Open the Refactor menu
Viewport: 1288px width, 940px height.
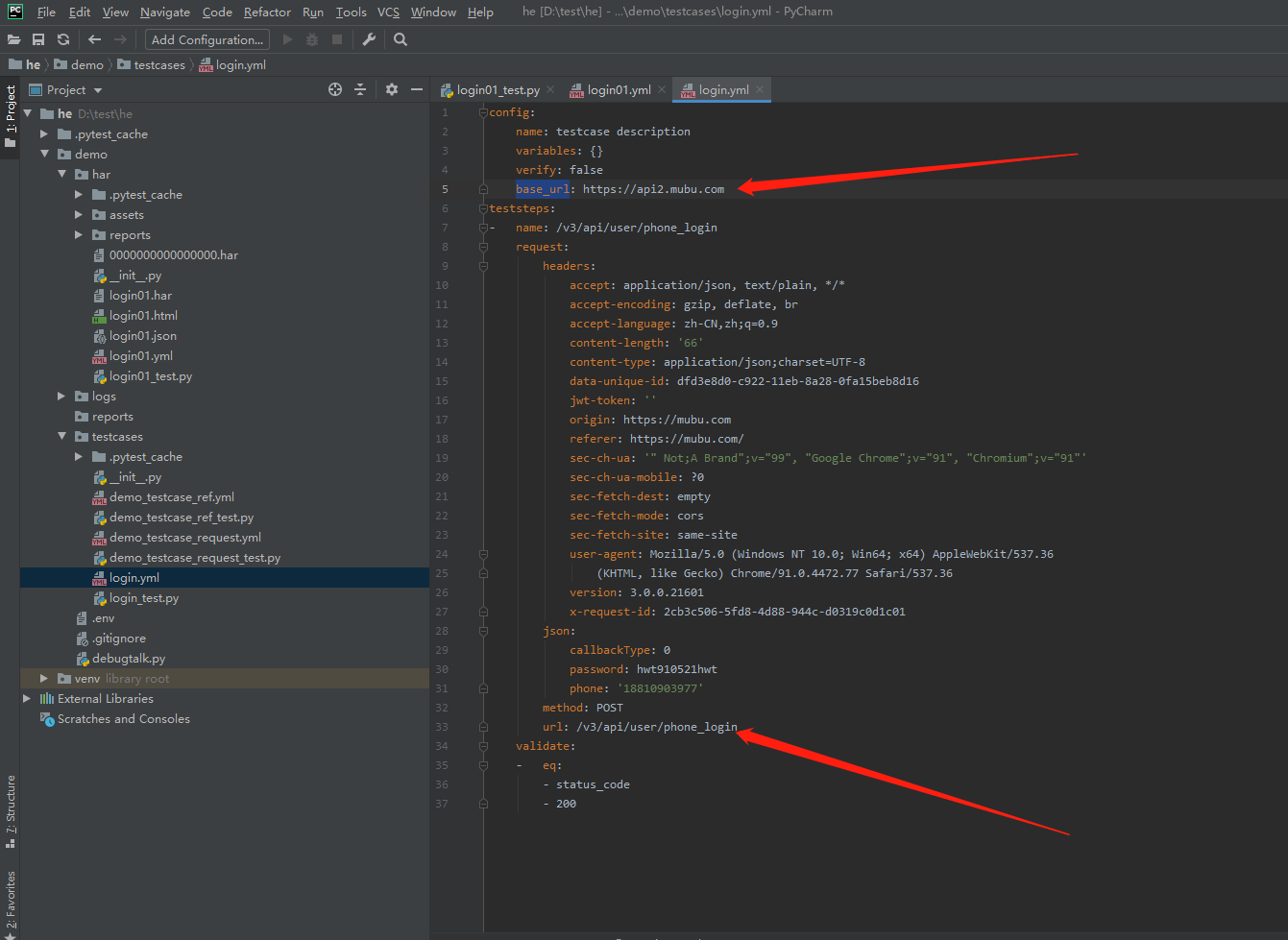[x=267, y=12]
